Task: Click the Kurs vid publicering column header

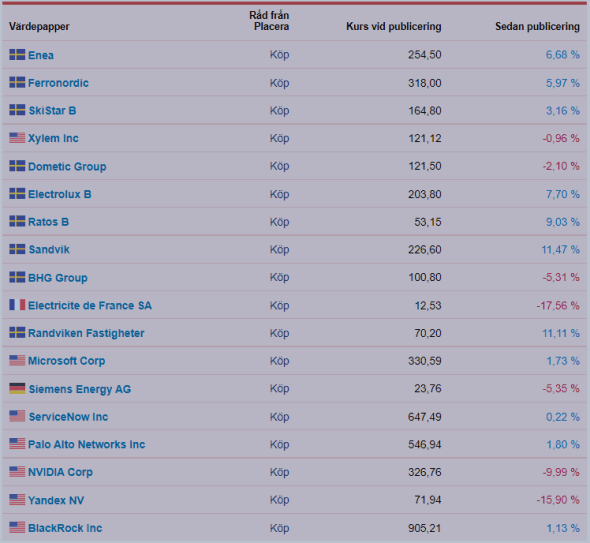Action: tap(394, 26)
